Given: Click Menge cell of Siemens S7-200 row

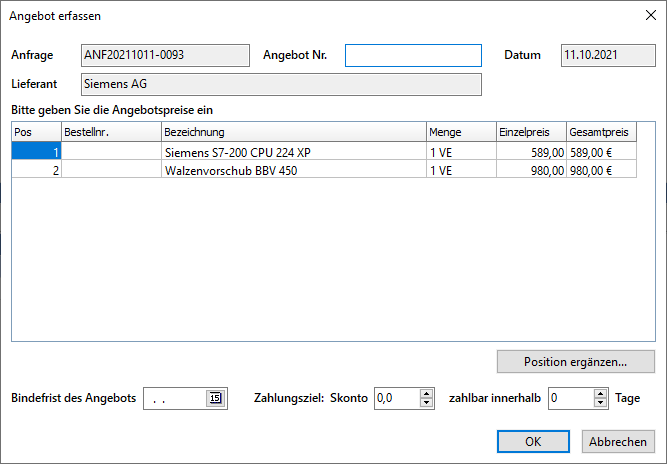Looking at the screenshot, I should click(x=461, y=152).
